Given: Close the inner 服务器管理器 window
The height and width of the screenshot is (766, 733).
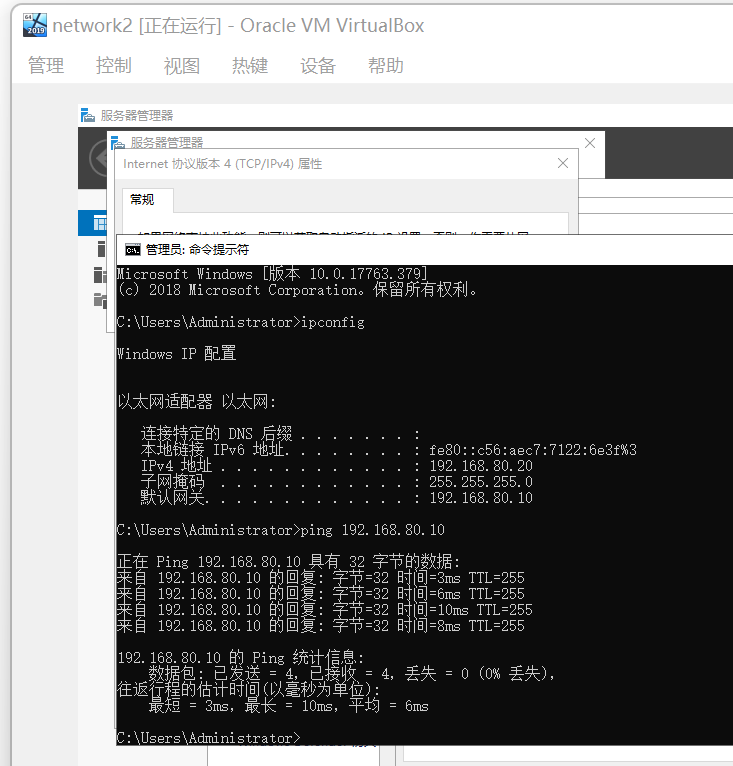Looking at the screenshot, I should 590,143.
